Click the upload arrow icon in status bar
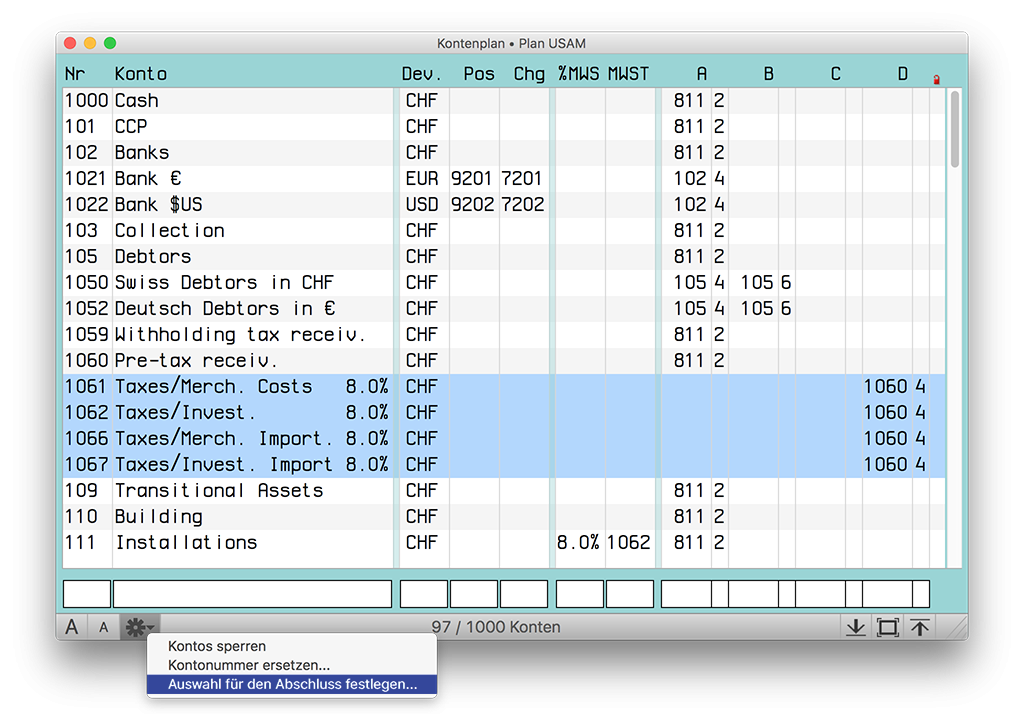The image size is (1024, 720). 920,627
